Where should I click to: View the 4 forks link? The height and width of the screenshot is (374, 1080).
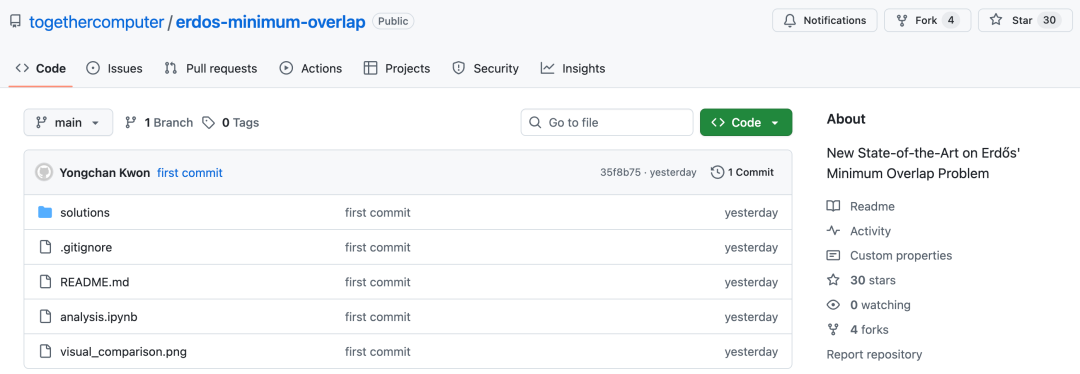[x=869, y=330]
